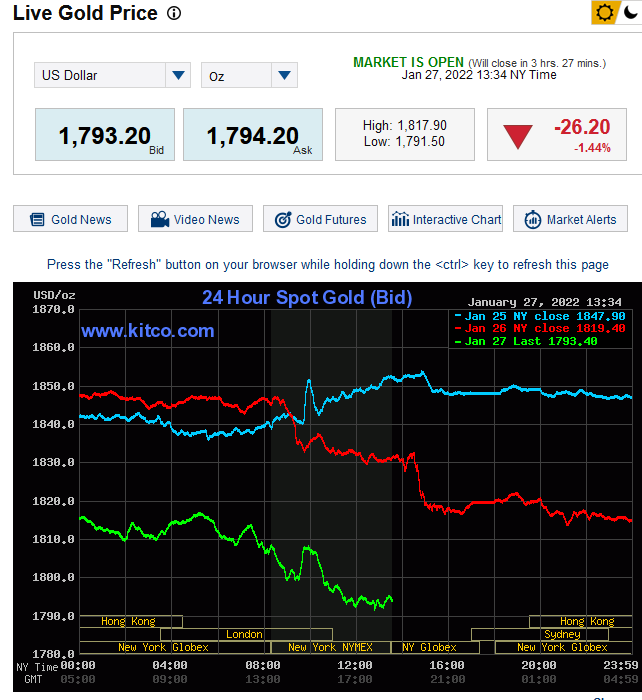Click the 17:00 GMT axis label

(x=354, y=679)
